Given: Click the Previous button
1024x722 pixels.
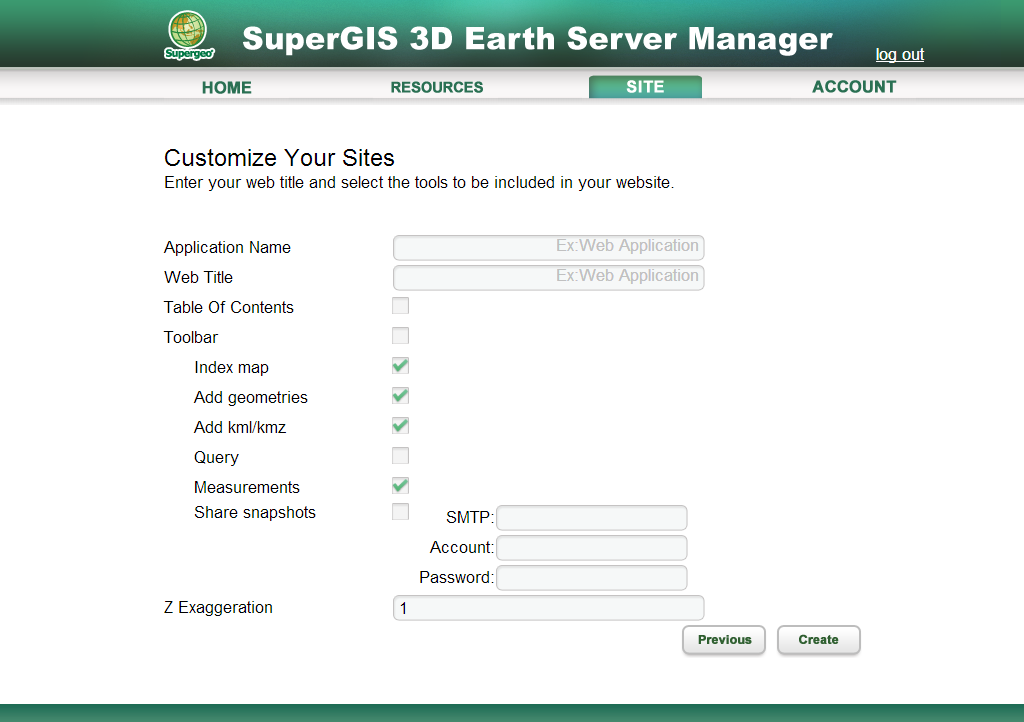Looking at the screenshot, I should [724, 640].
